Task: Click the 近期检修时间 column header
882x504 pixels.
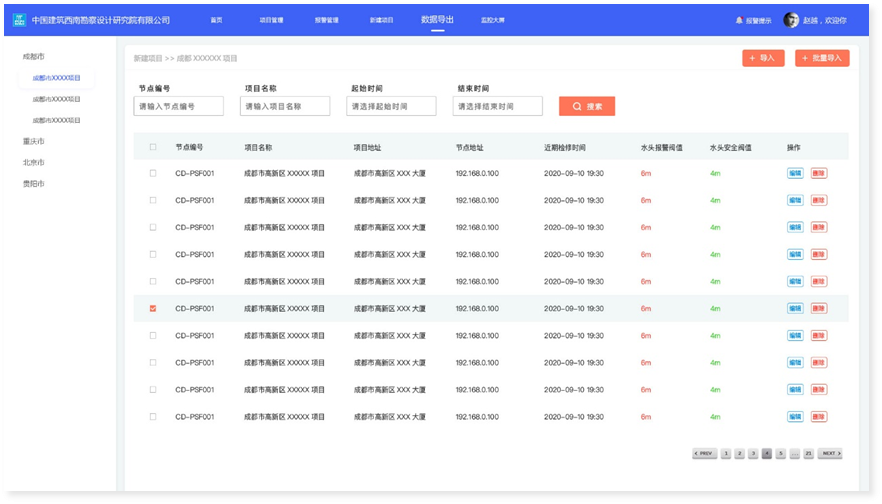Action: (x=565, y=147)
